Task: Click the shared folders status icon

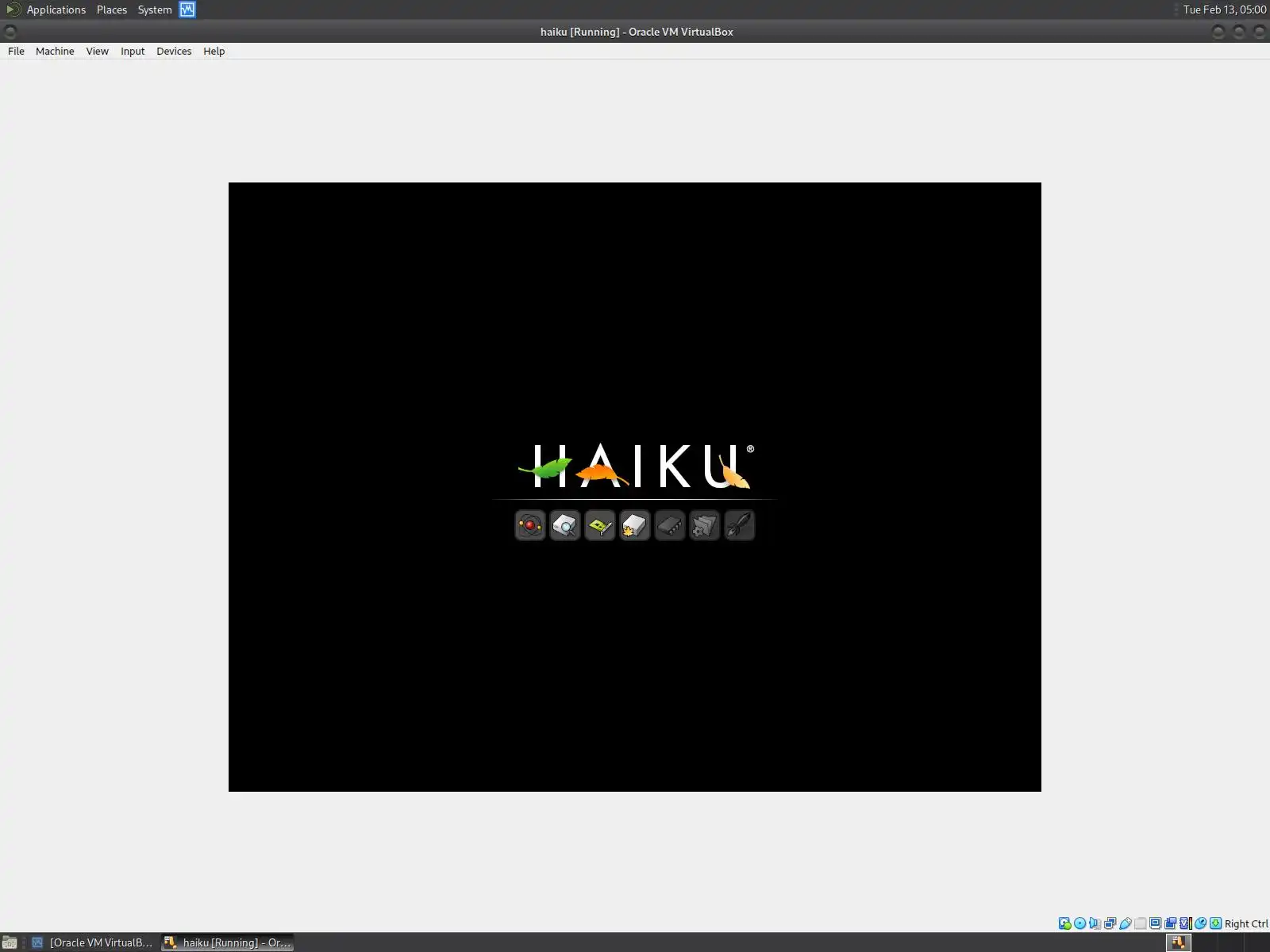Action: click(x=1140, y=923)
